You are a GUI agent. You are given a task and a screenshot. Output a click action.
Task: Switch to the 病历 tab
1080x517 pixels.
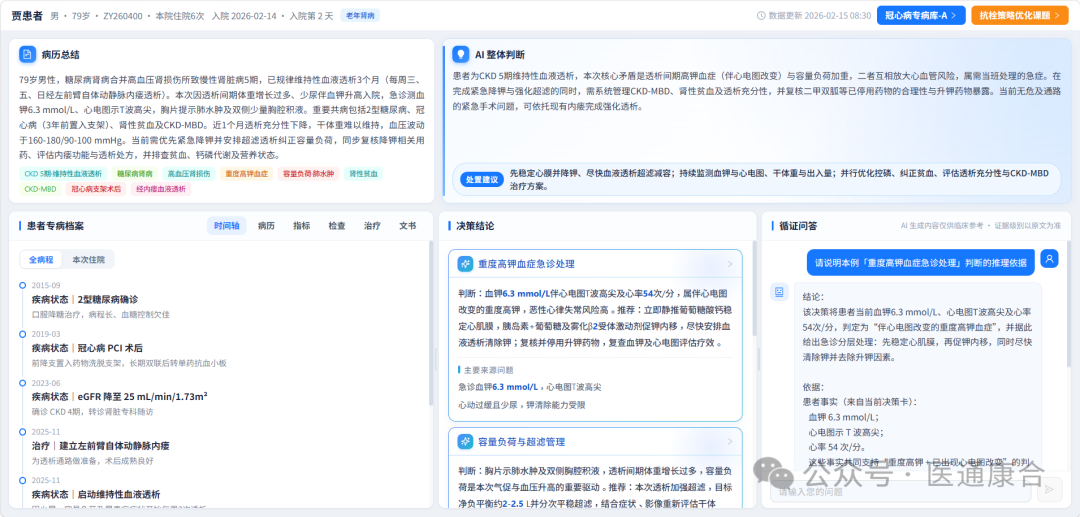(x=266, y=226)
